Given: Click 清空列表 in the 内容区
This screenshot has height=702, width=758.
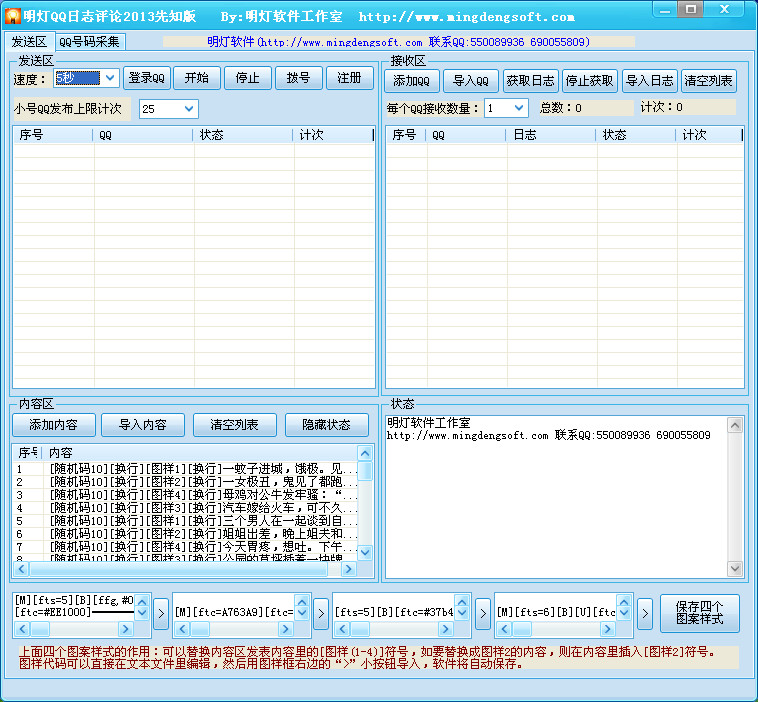Looking at the screenshot, I should pyautogui.click(x=234, y=425).
